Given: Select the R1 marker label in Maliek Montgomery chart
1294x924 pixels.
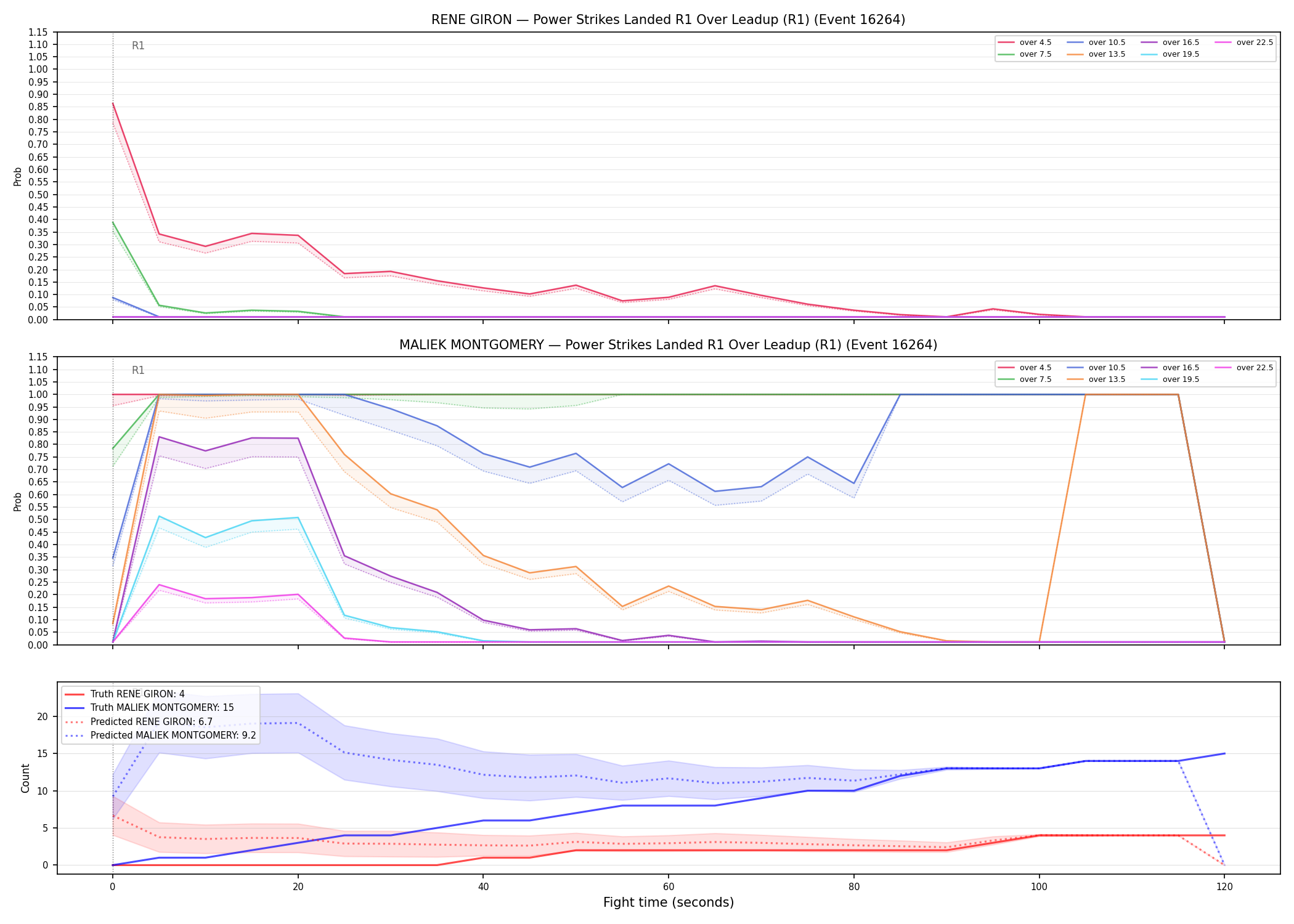Looking at the screenshot, I should [138, 370].
